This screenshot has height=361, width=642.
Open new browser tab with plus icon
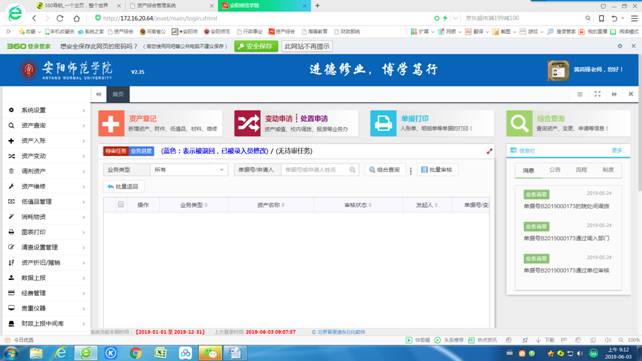coord(317,5)
